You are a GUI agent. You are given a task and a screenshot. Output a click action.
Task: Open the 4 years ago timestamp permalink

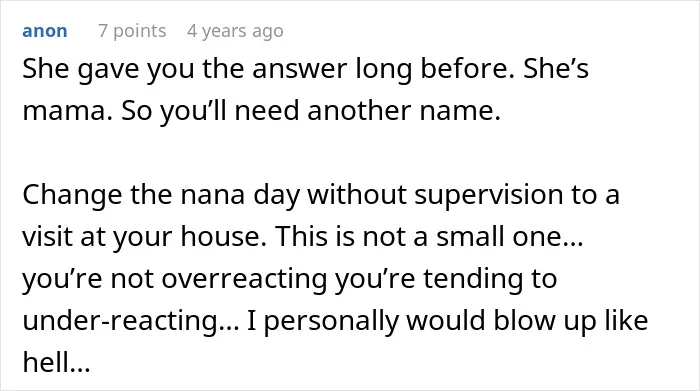pyautogui.click(x=235, y=31)
